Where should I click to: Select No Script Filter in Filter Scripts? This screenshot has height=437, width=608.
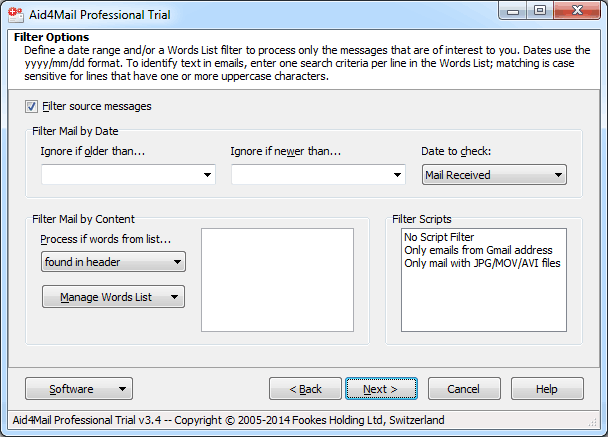click(439, 237)
